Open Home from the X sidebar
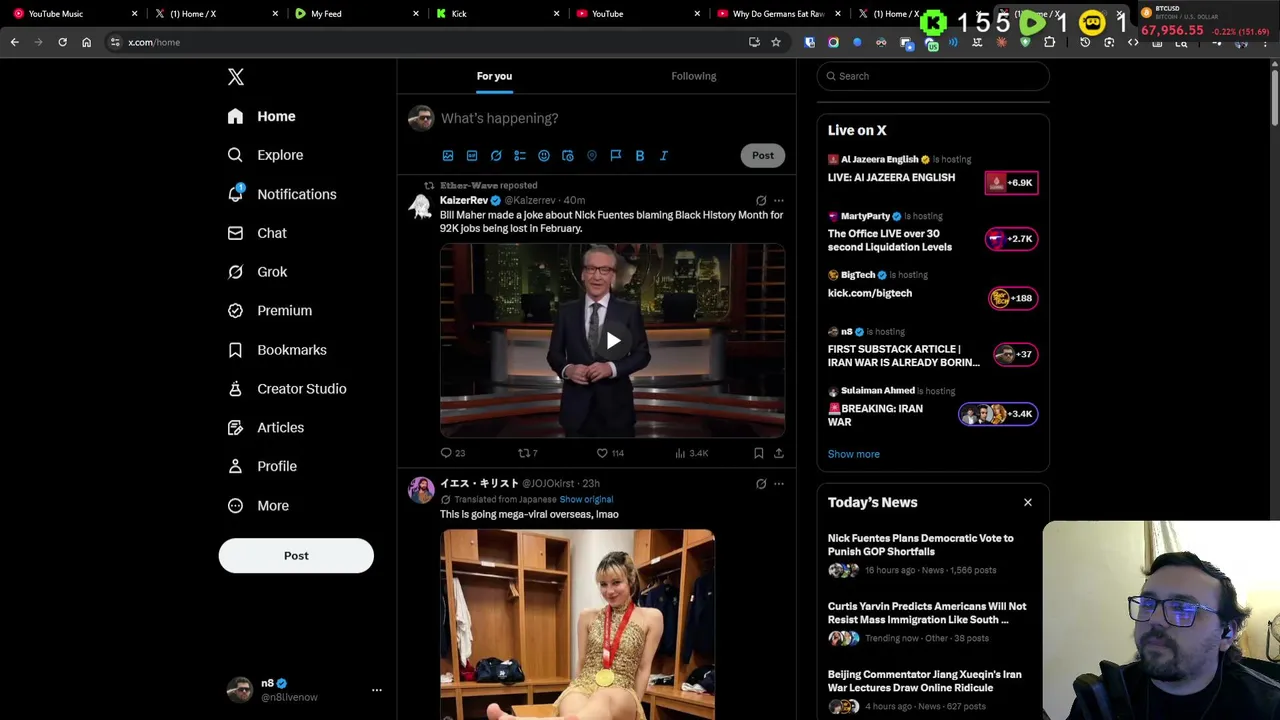 click(x=261, y=116)
